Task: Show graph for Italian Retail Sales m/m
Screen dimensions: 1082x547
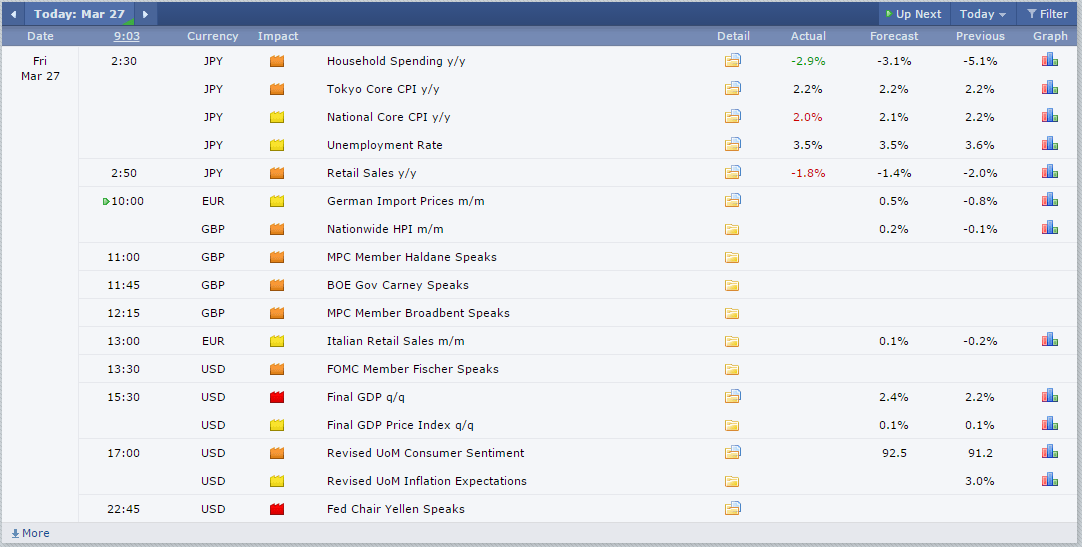Action: [x=1050, y=340]
